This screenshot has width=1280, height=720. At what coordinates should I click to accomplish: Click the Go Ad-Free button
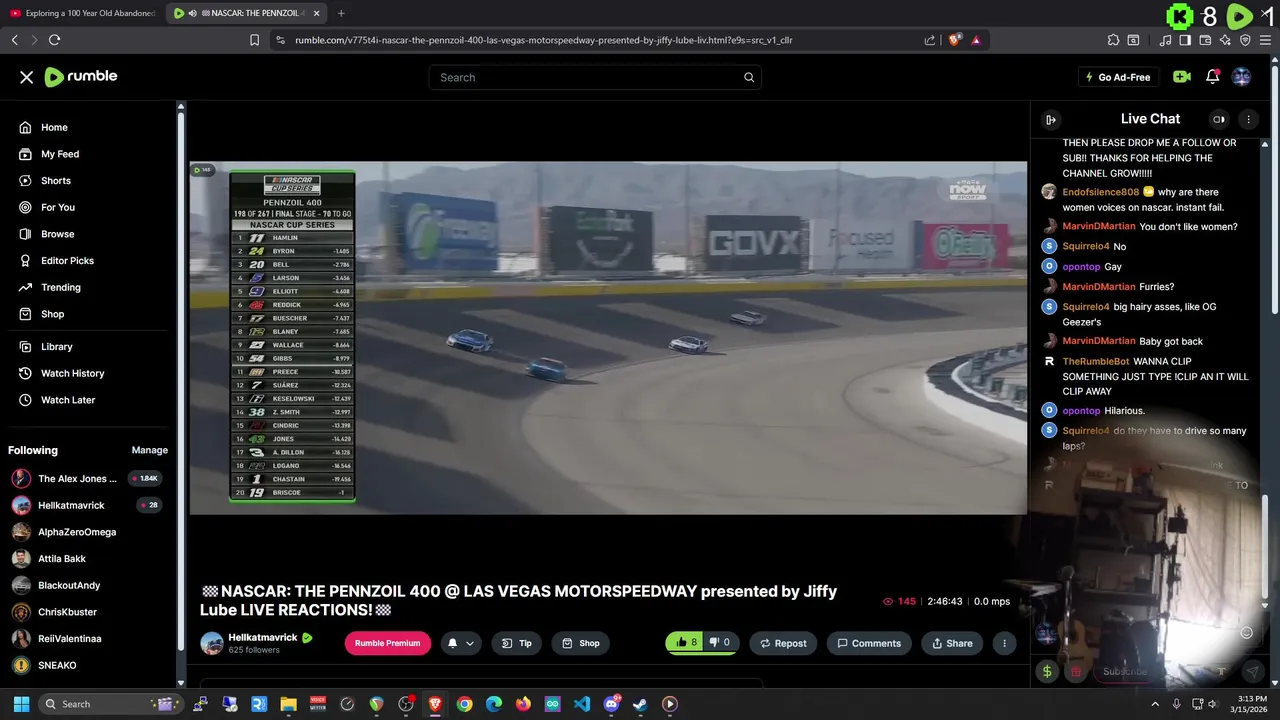click(1118, 77)
